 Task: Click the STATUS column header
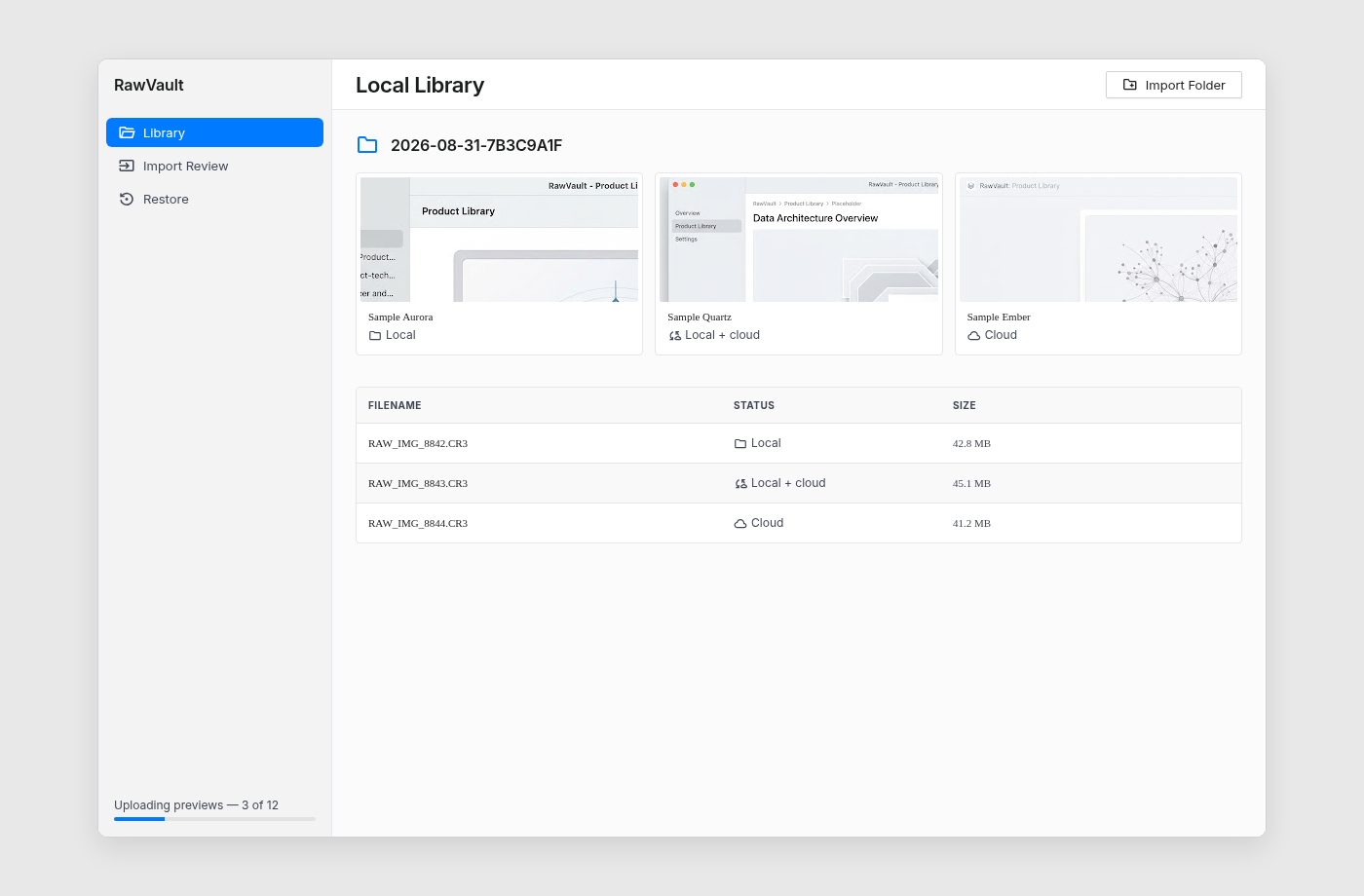click(754, 405)
